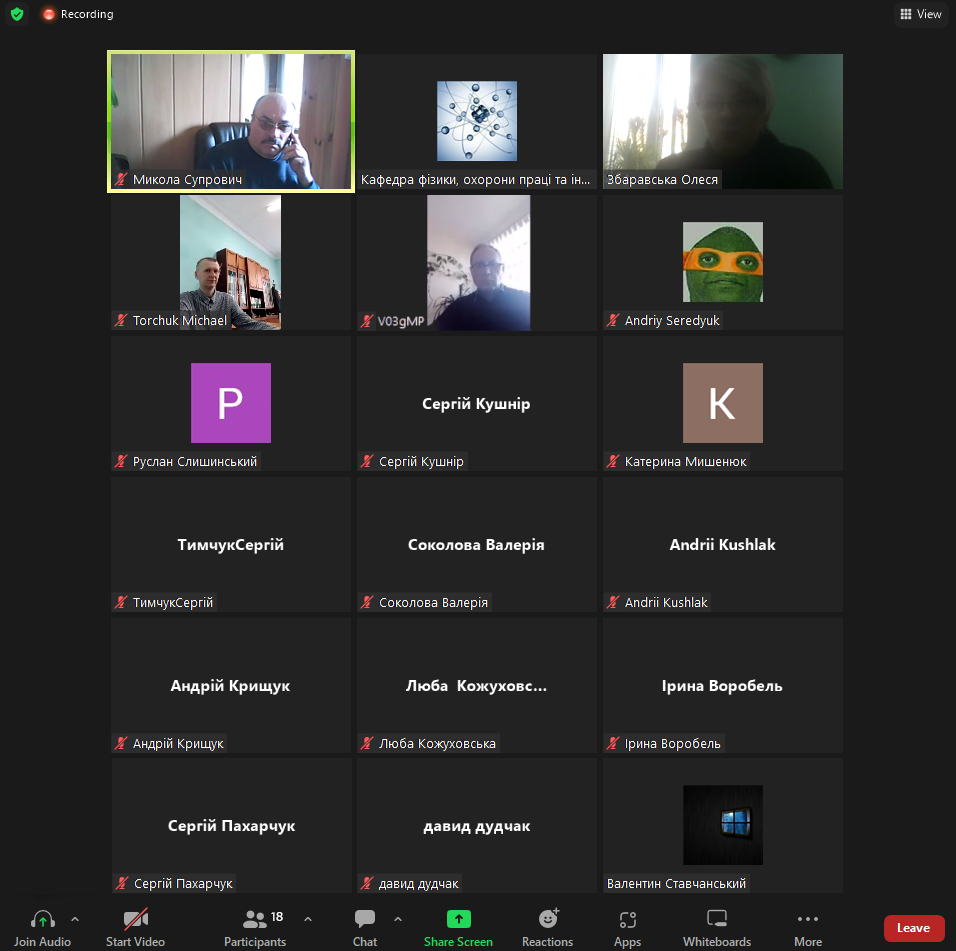Viewport: 956px width, 951px height.
Task: Open the Participants panel icon
Action: tap(256, 919)
